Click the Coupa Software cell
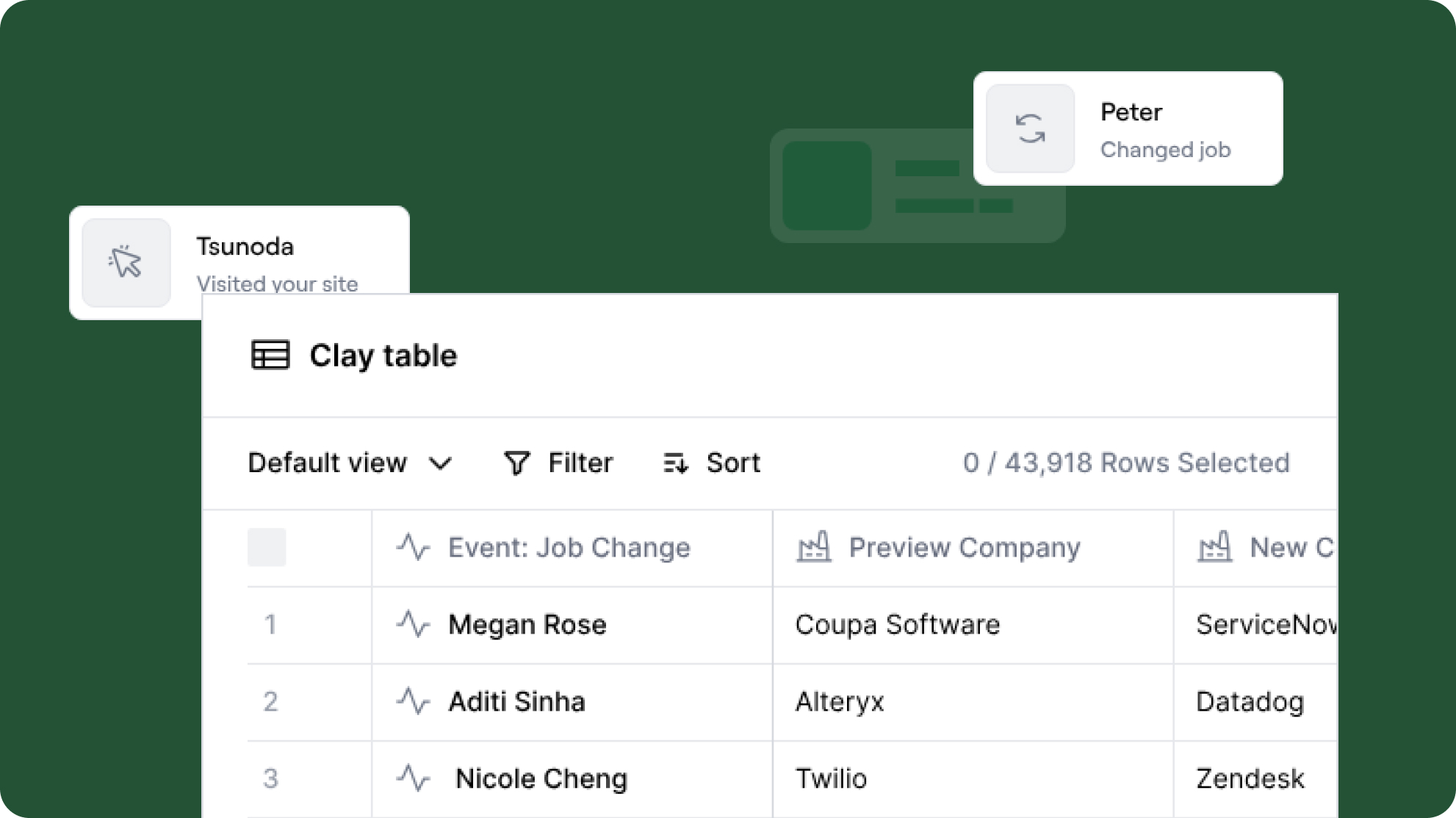 point(898,624)
